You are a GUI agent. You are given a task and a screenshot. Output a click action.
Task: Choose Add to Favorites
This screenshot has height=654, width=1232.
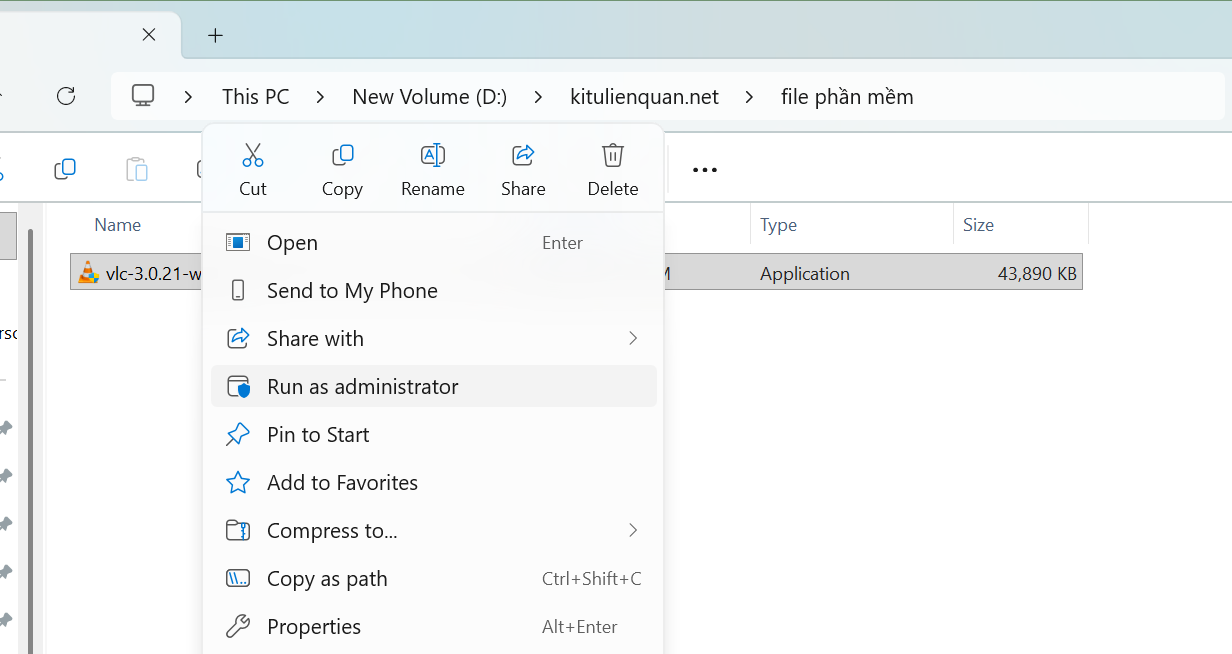434,483
